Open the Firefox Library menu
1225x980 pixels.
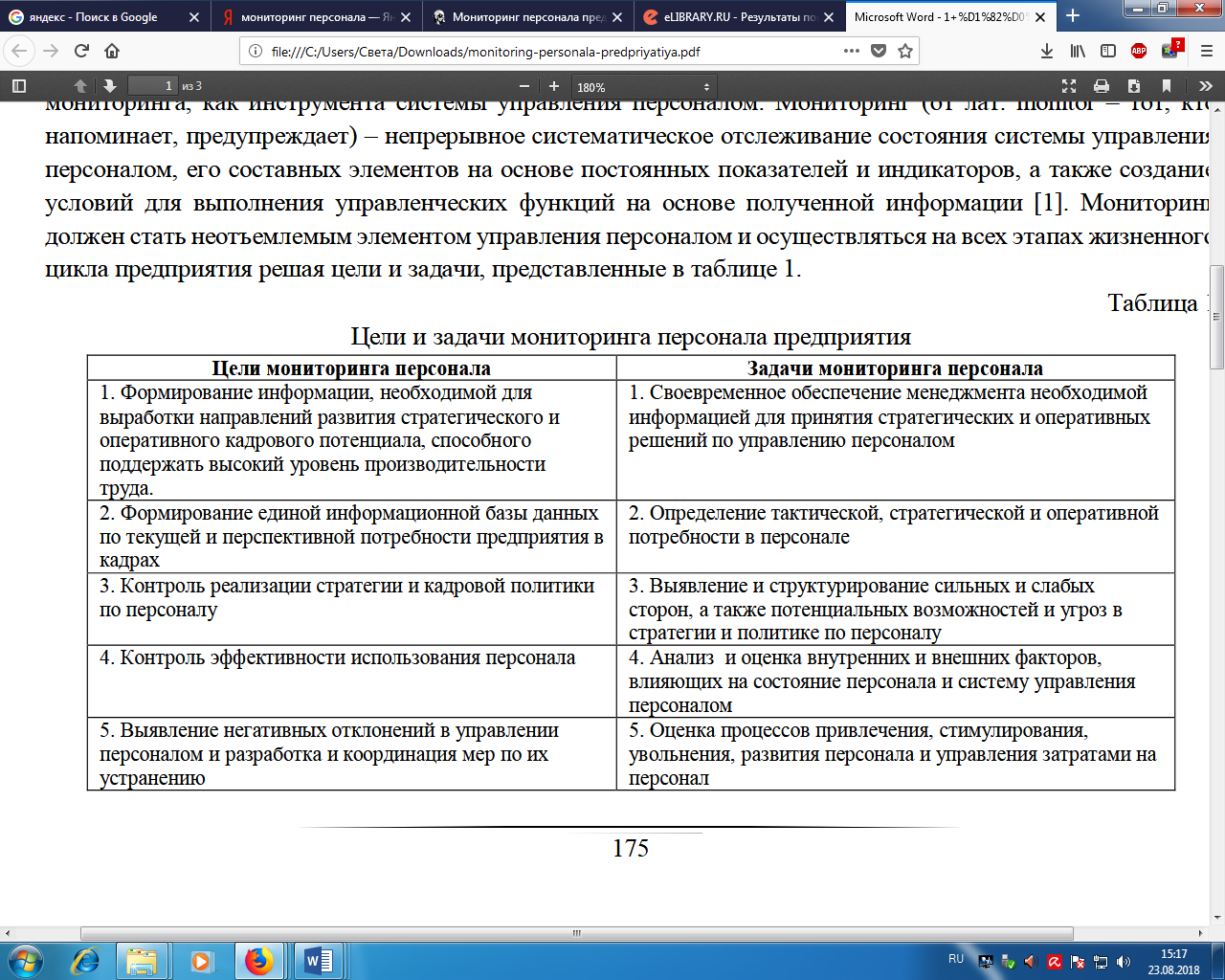1078,51
